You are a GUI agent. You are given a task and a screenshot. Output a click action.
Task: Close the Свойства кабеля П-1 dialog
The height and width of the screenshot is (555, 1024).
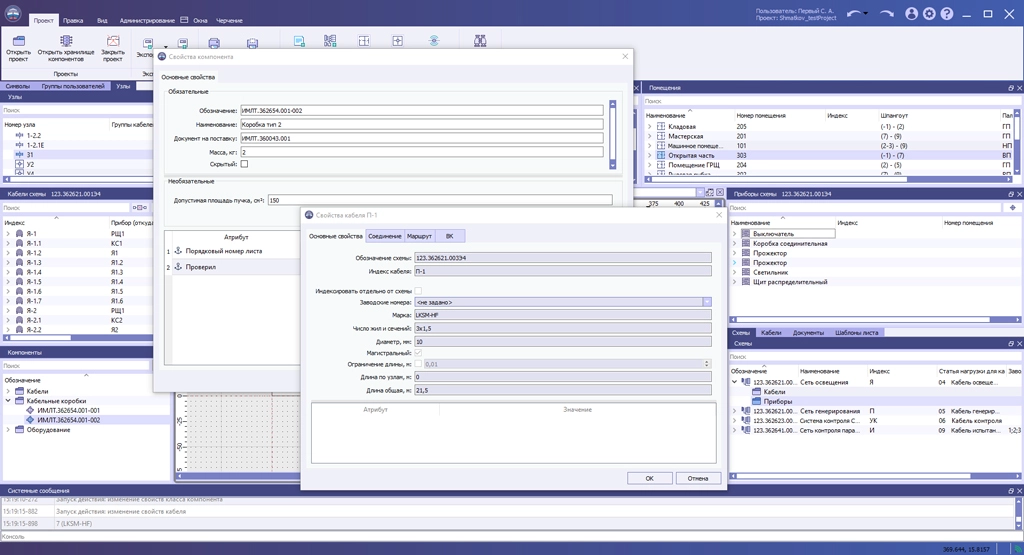(719, 215)
